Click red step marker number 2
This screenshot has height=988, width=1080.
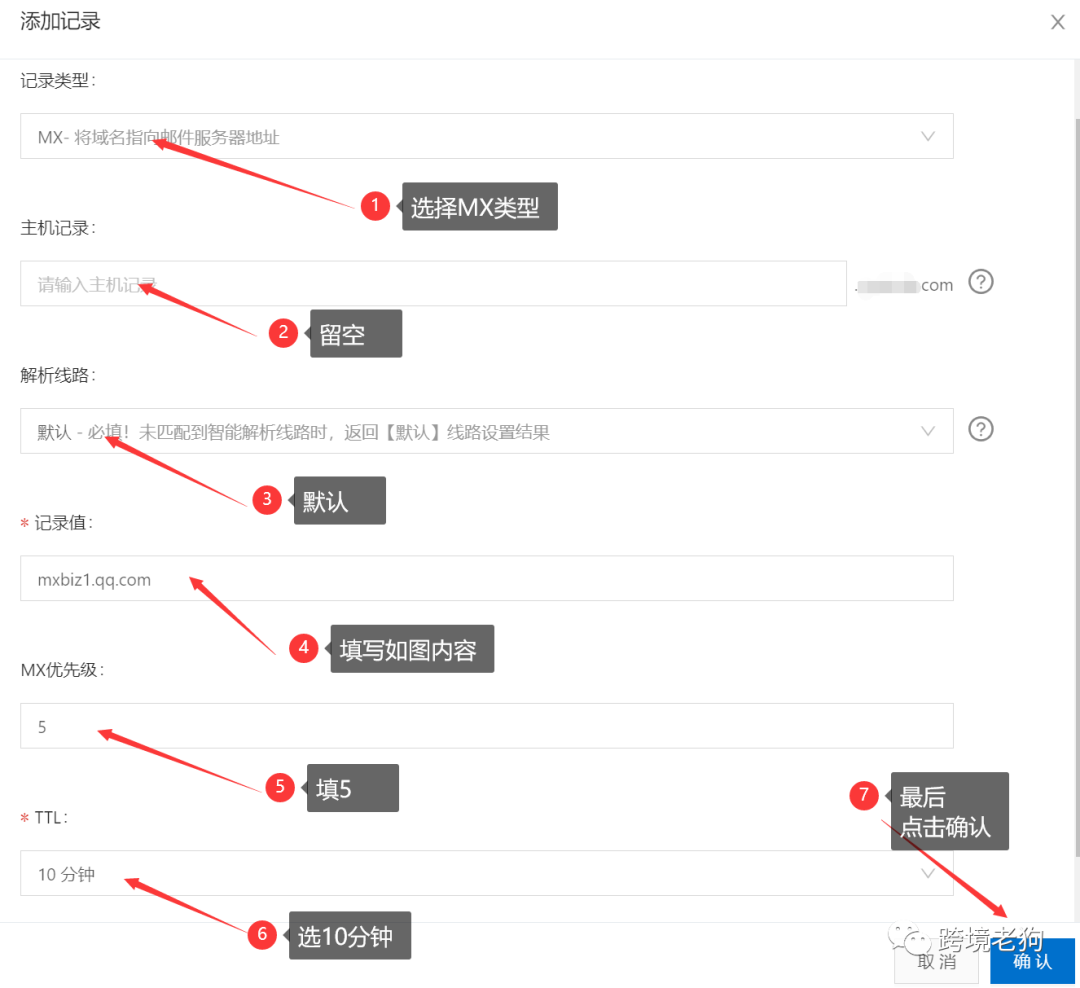(283, 333)
